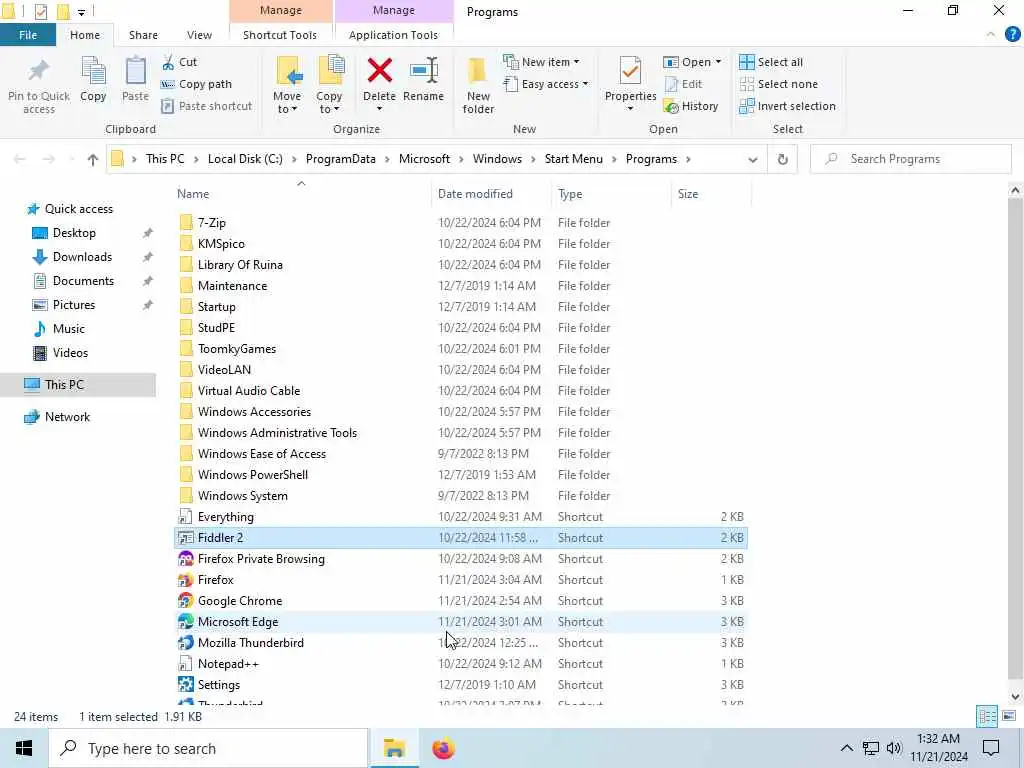The image size is (1024, 768).
Task: Open network status tray icon
Action: 871,748
